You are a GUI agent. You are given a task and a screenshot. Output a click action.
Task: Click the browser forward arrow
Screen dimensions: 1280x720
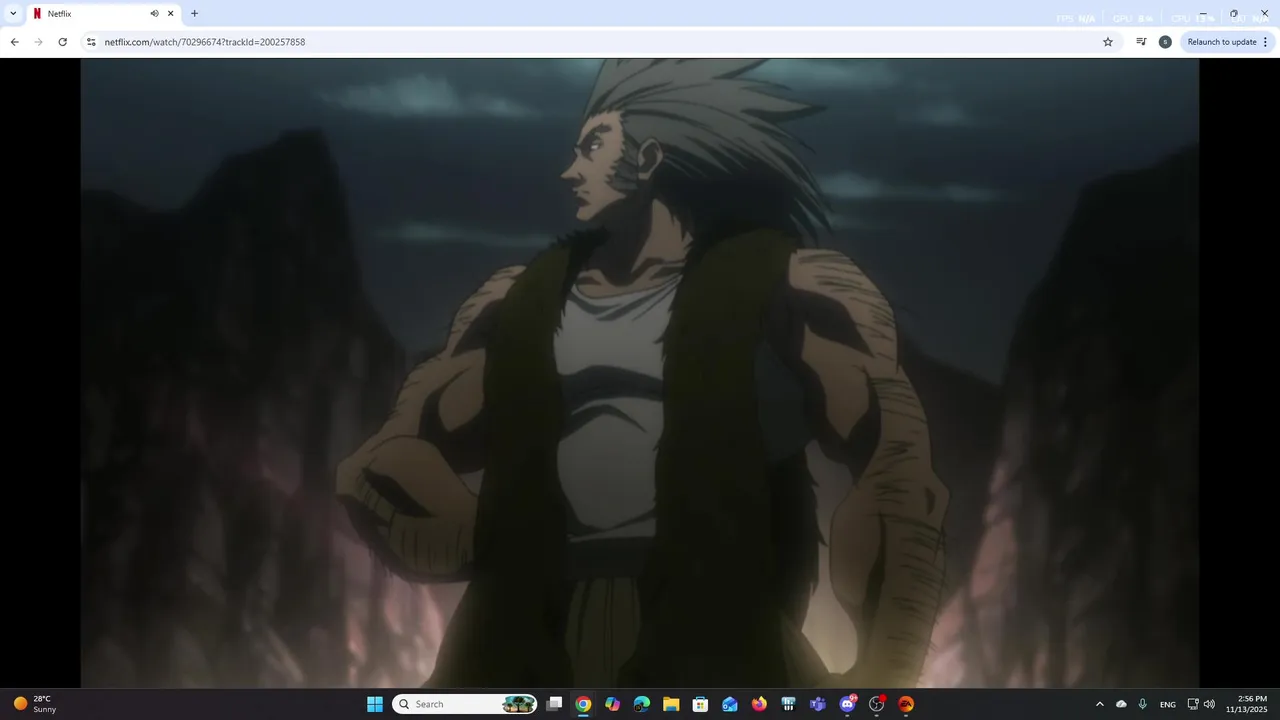(38, 42)
